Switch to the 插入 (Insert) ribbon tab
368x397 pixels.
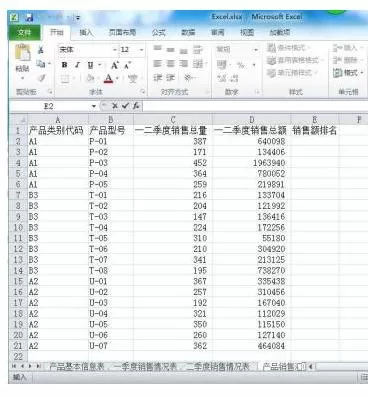click(86, 32)
